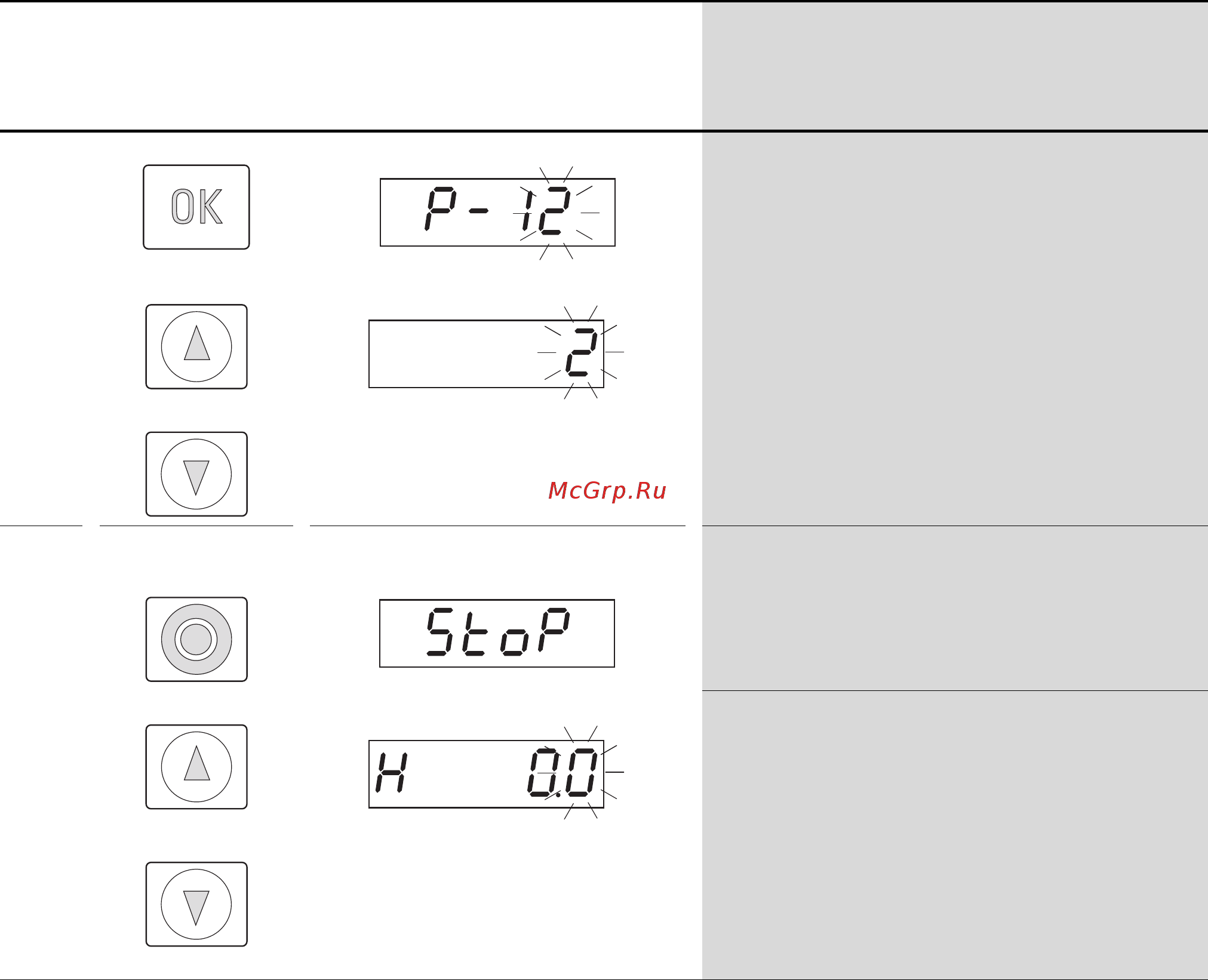Click the up arrow button beside the H 0.0 display

tap(196, 767)
